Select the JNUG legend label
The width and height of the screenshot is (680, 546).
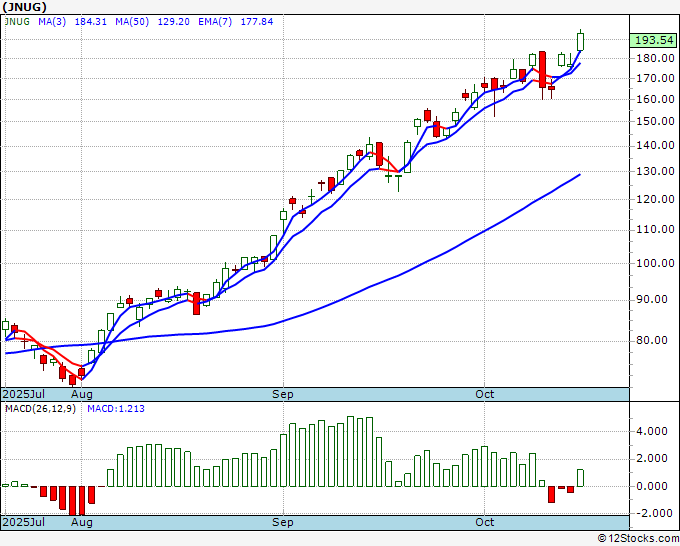click(x=17, y=21)
